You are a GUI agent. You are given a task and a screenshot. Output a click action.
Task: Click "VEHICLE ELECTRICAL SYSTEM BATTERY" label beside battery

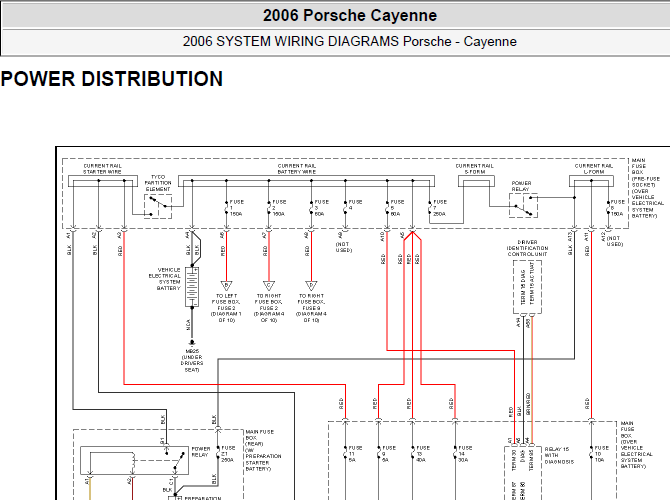tap(165, 279)
